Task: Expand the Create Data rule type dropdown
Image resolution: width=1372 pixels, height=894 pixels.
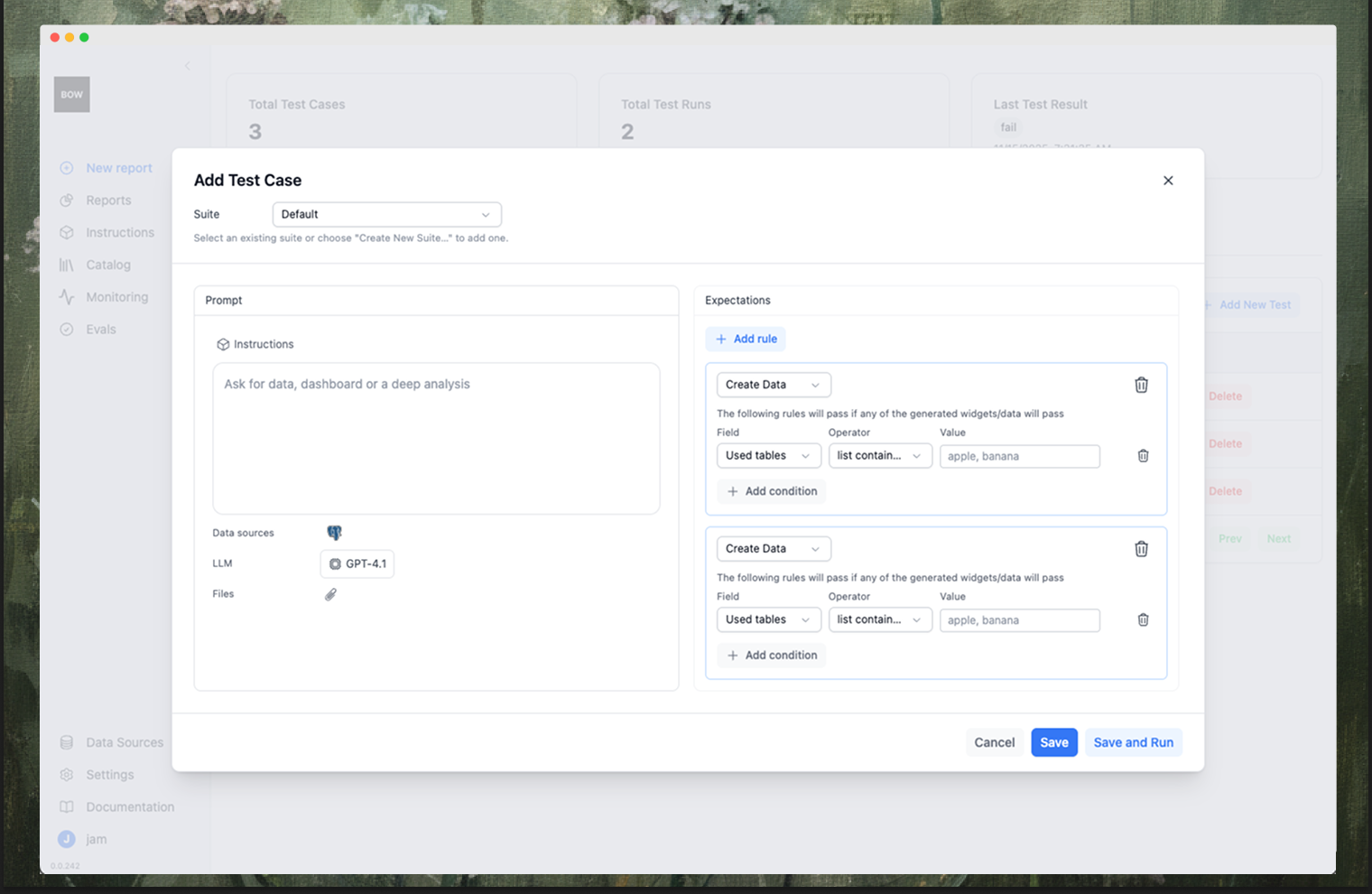Action: [773, 384]
